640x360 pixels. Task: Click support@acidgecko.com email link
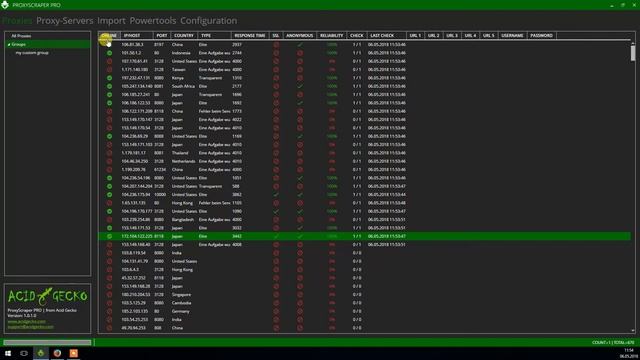(x=31, y=327)
